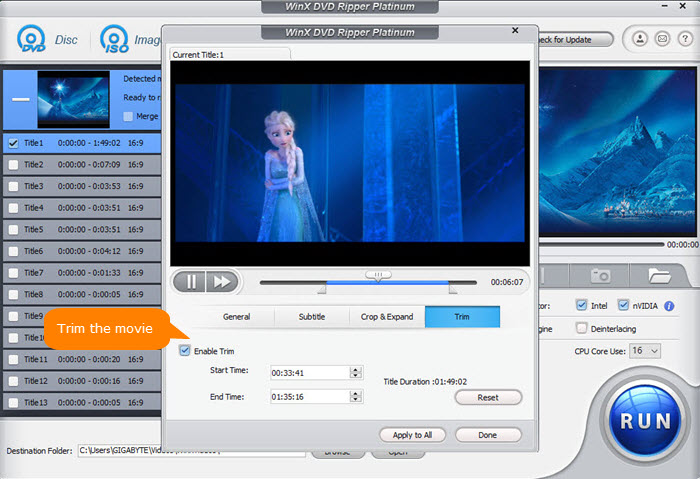Select the Trim tab
This screenshot has height=479, width=700.
462,317
